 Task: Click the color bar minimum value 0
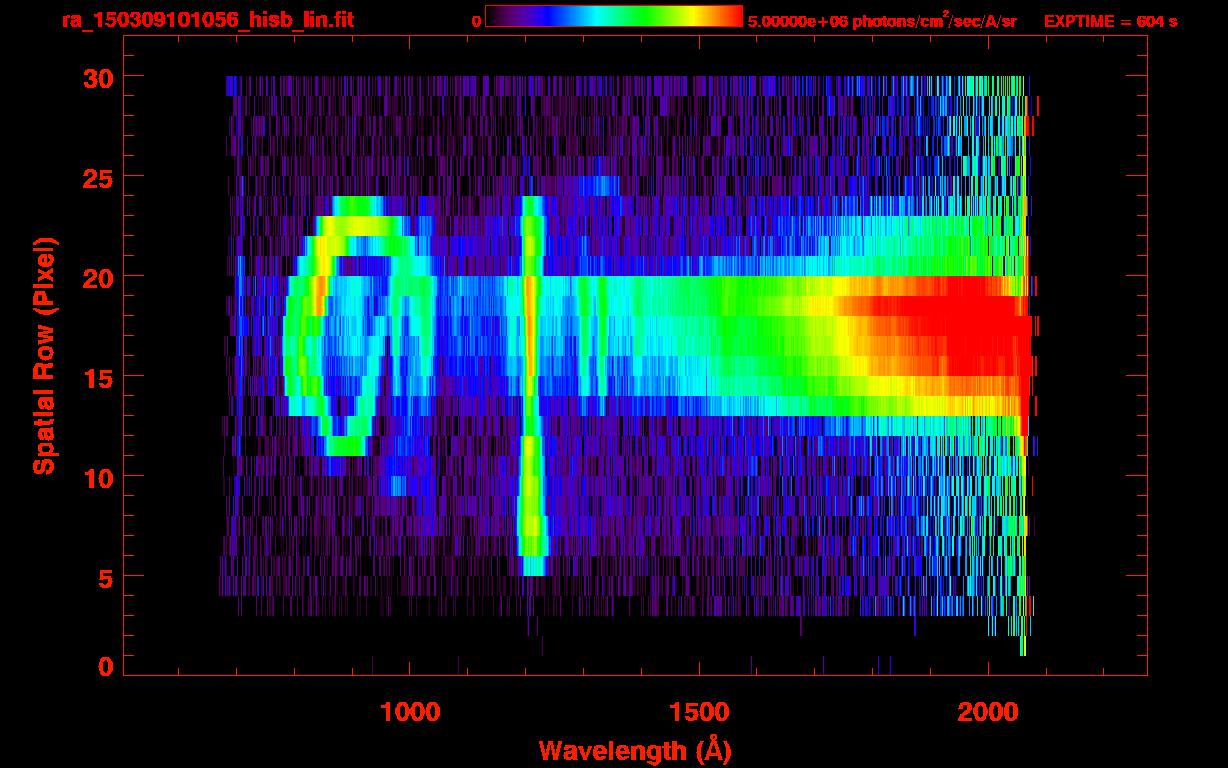click(477, 21)
